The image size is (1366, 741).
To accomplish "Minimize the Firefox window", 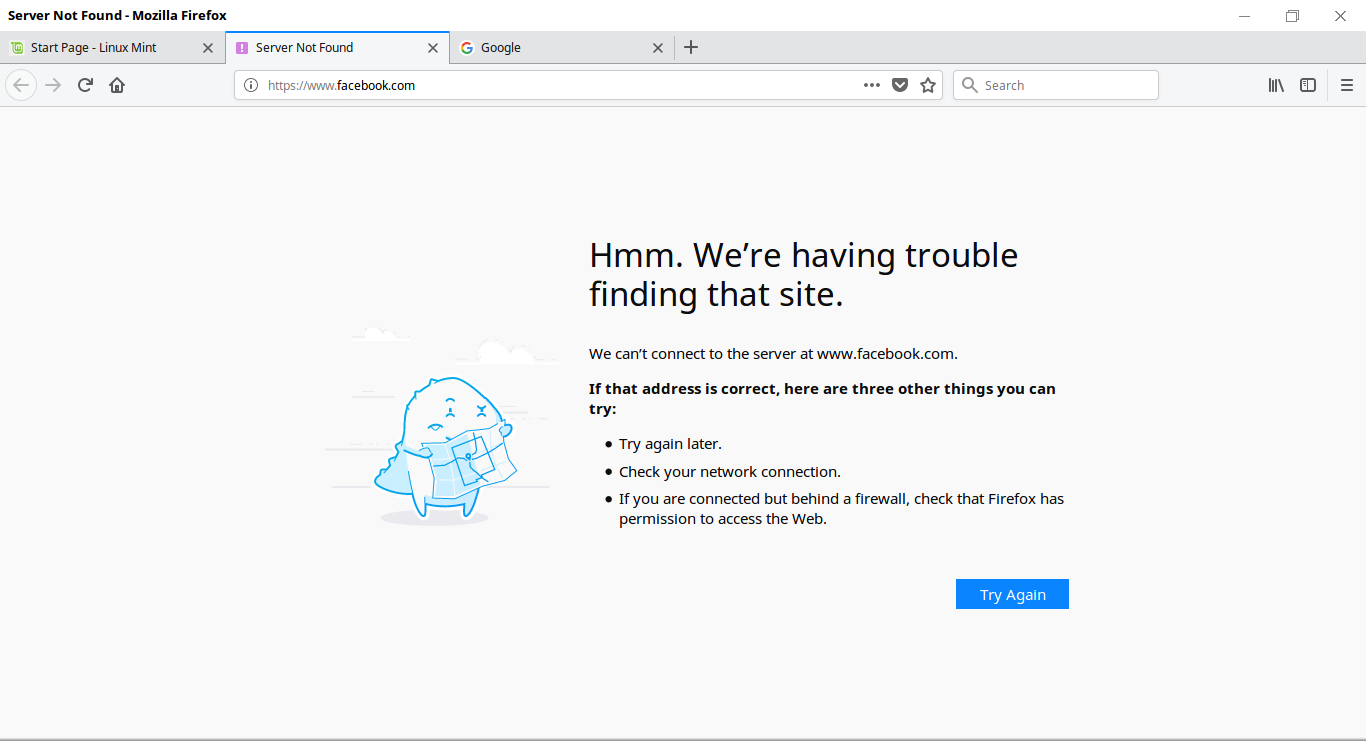I will point(1244,15).
